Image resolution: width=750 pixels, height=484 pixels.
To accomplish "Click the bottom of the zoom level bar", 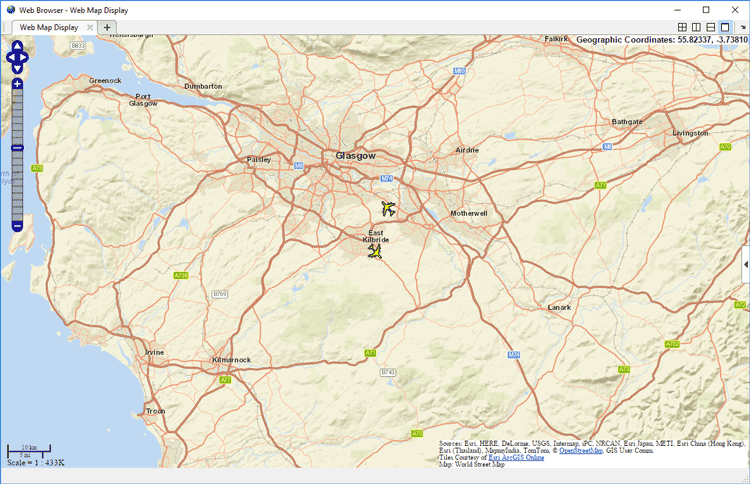I will 17,218.
